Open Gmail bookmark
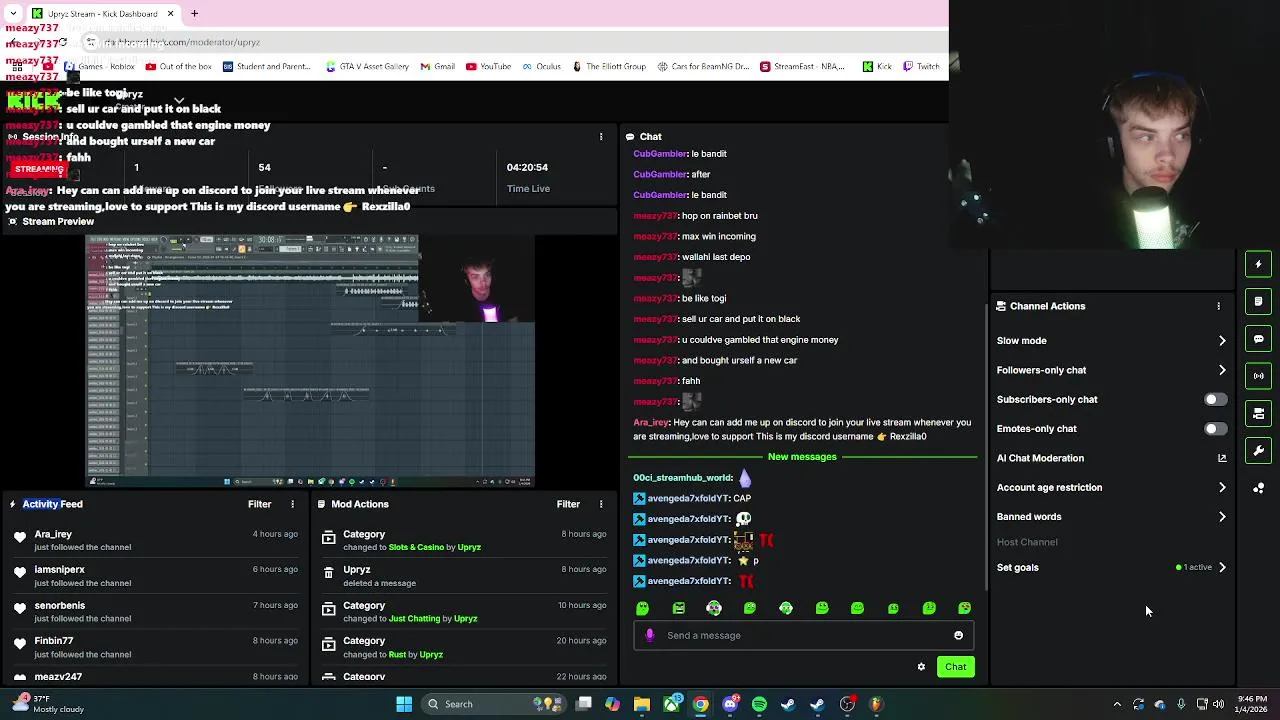This screenshot has width=1280, height=720. [x=438, y=66]
